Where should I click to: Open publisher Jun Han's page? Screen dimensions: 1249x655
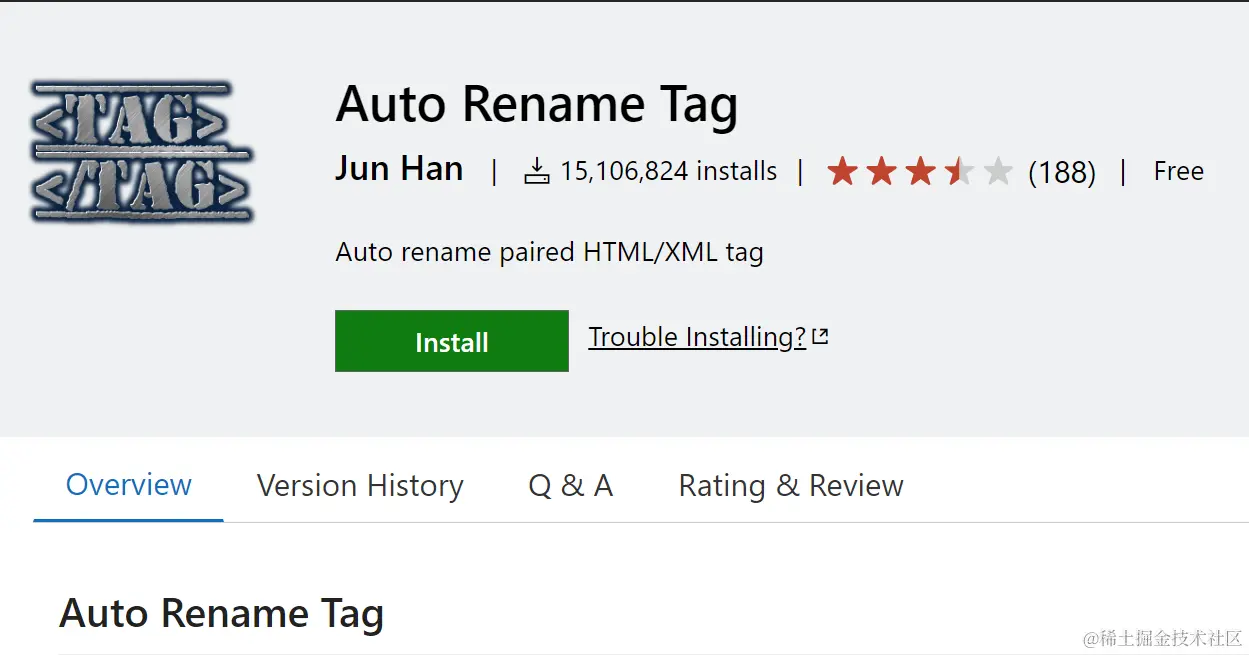coord(399,169)
